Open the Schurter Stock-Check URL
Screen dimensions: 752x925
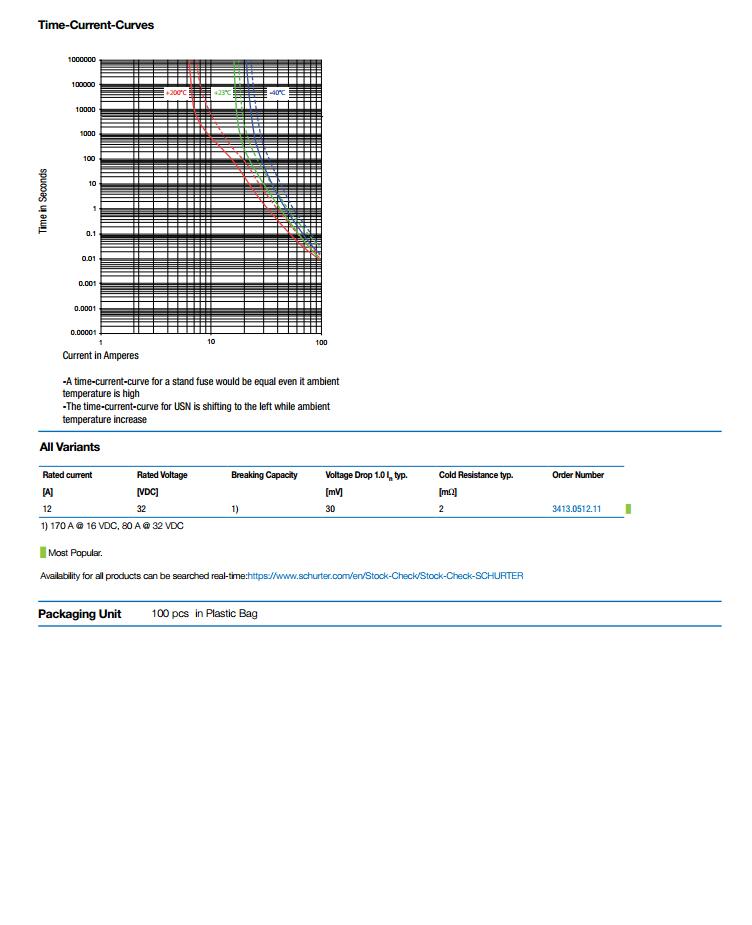(x=385, y=576)
